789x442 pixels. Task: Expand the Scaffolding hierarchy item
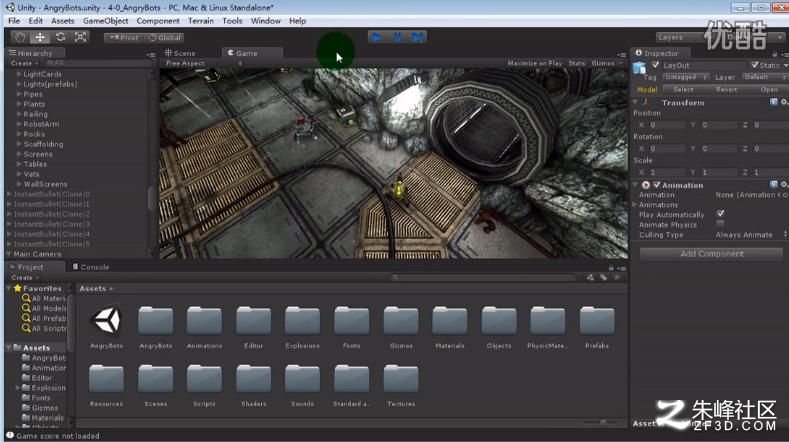pyautogui.click(x=19, y=144)
